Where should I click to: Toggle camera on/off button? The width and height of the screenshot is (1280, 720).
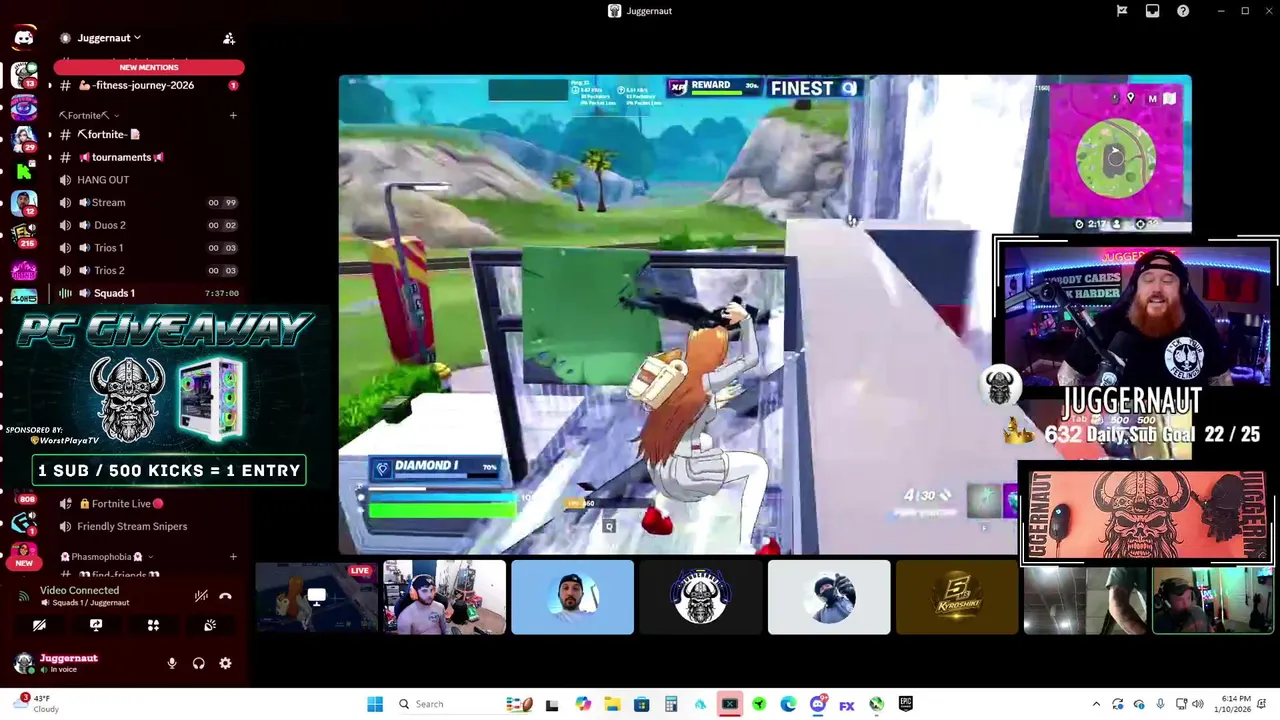tap(39, 625)
